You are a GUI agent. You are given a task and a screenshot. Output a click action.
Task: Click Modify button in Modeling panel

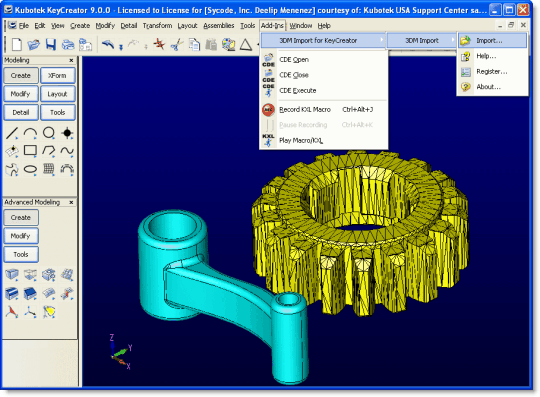click(21, 94)
